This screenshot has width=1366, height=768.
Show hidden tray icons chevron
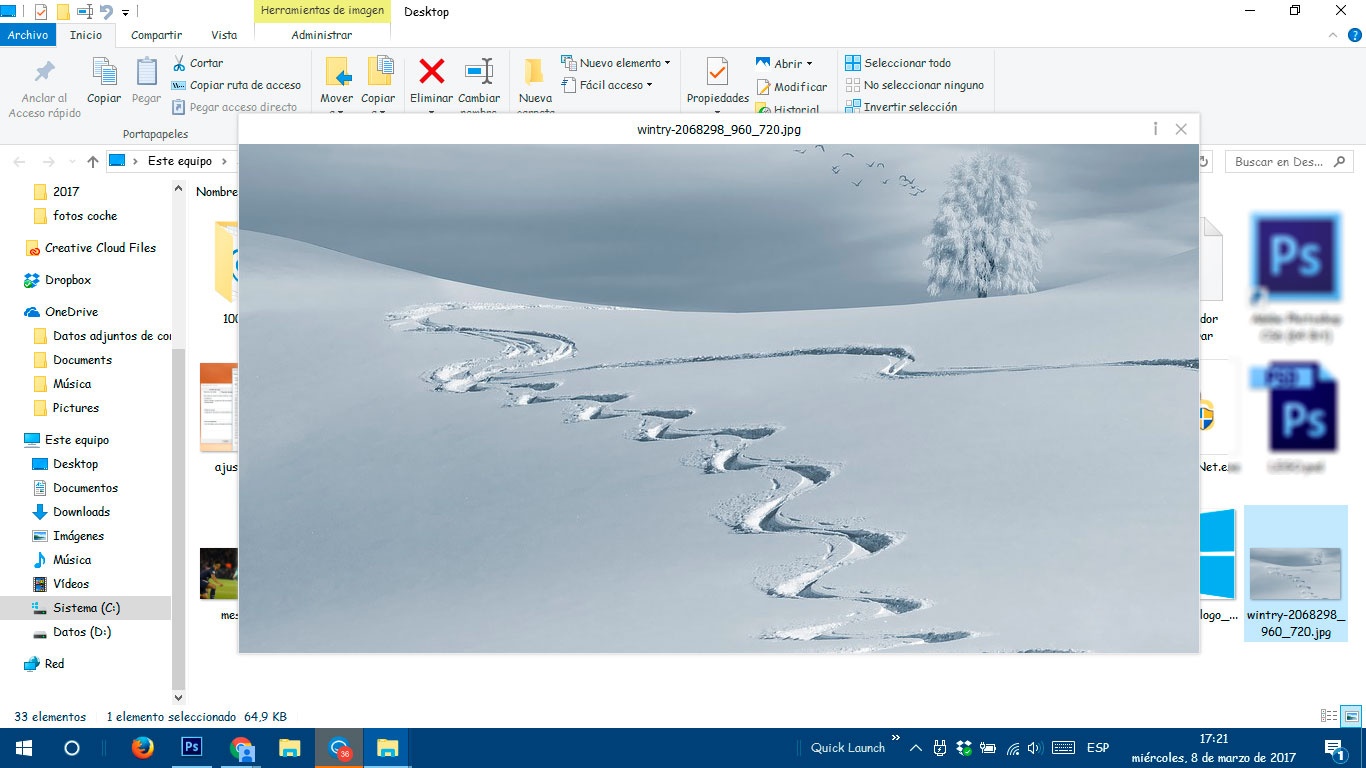coord(915,747)
